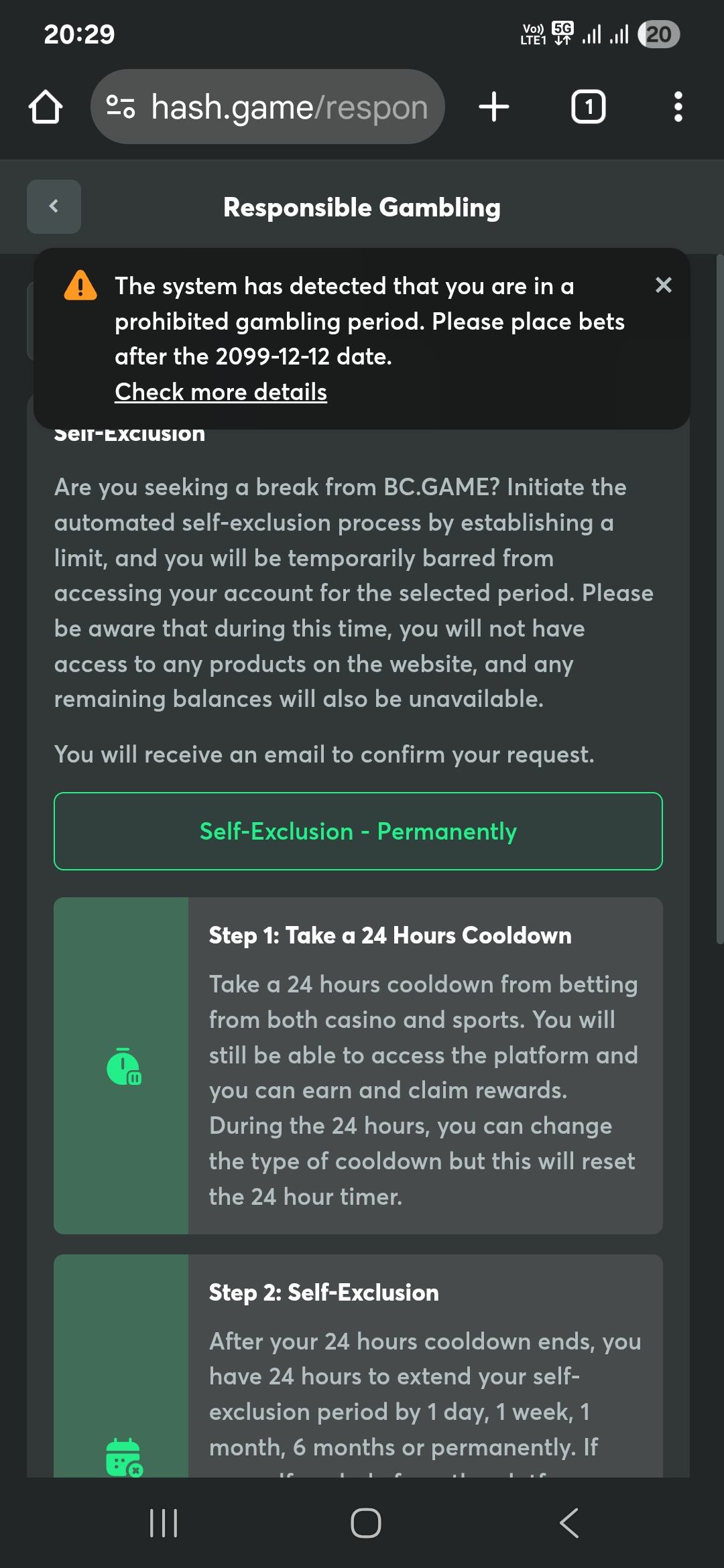Click the orange warning triangle icon
Image resolution: width=724 pixels, height=1568 pixels.
click(80, 285)
